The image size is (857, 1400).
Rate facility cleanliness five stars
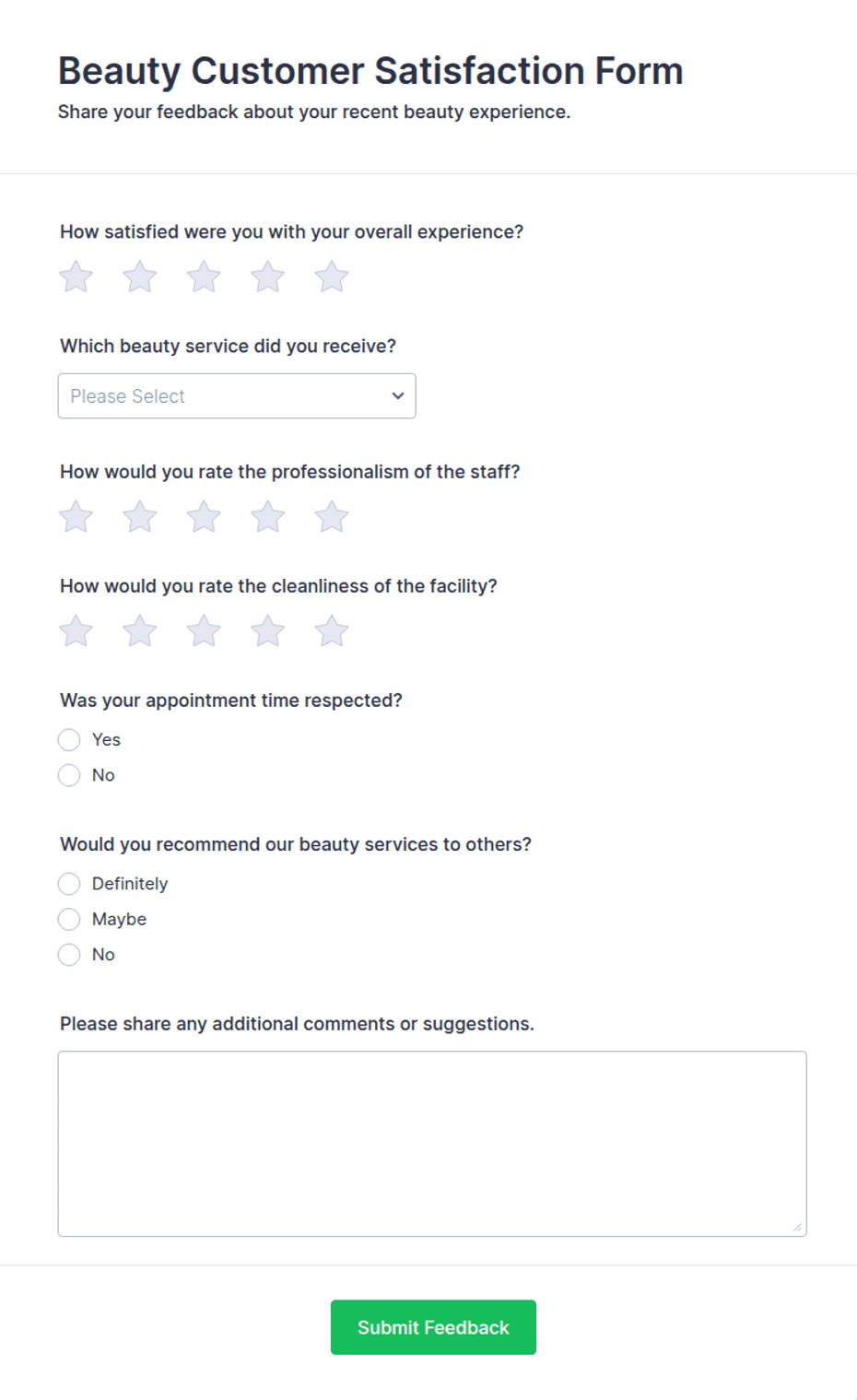pyautogui.click(x=332, y=631)
